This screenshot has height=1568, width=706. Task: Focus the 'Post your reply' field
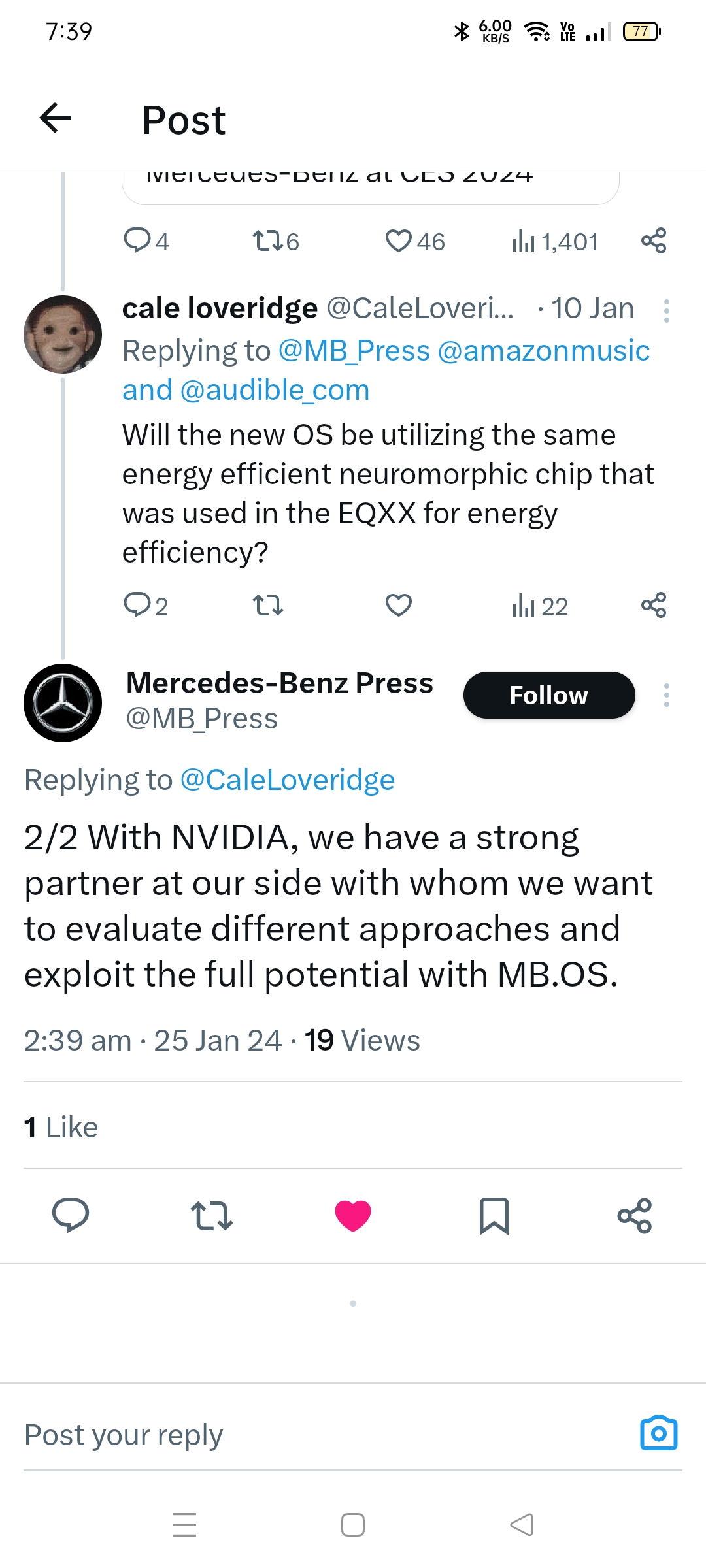click(x=294, y=1435)
